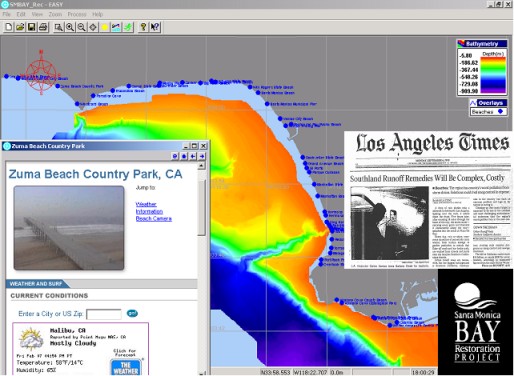Go forward with browser panel right arrow
Image resolution: width=514 pixels, height=376 pixels.
[x=202, y=156]
